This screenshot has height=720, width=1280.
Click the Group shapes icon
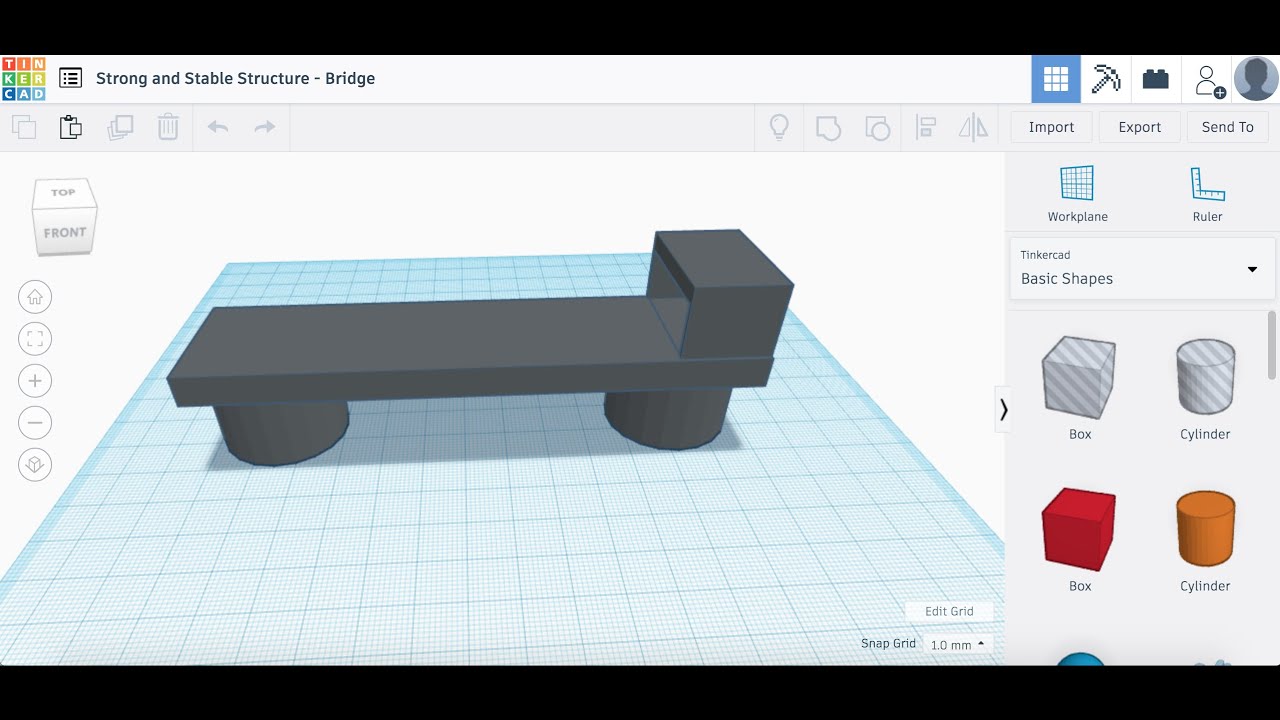pos(828,128)
